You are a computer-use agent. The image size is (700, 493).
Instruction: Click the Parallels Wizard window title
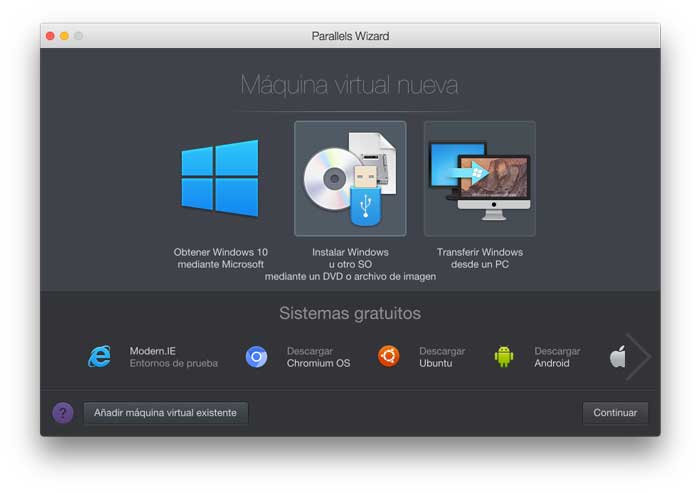(350, 36)
